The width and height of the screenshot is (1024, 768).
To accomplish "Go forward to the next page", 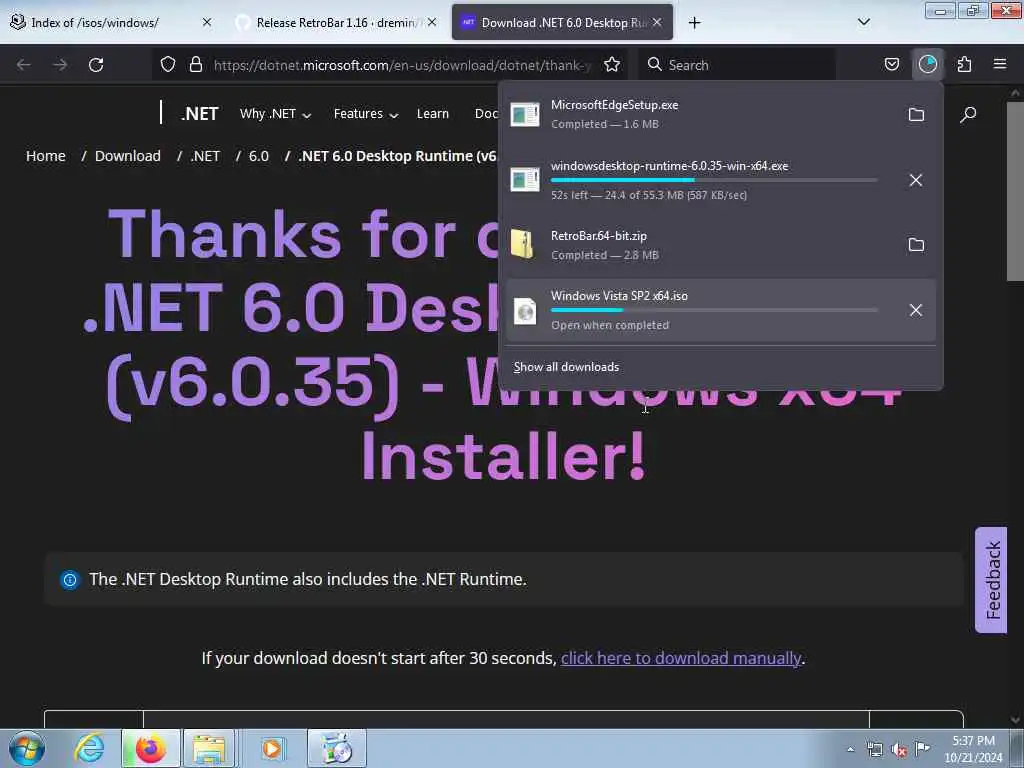I will click(60, 65).
